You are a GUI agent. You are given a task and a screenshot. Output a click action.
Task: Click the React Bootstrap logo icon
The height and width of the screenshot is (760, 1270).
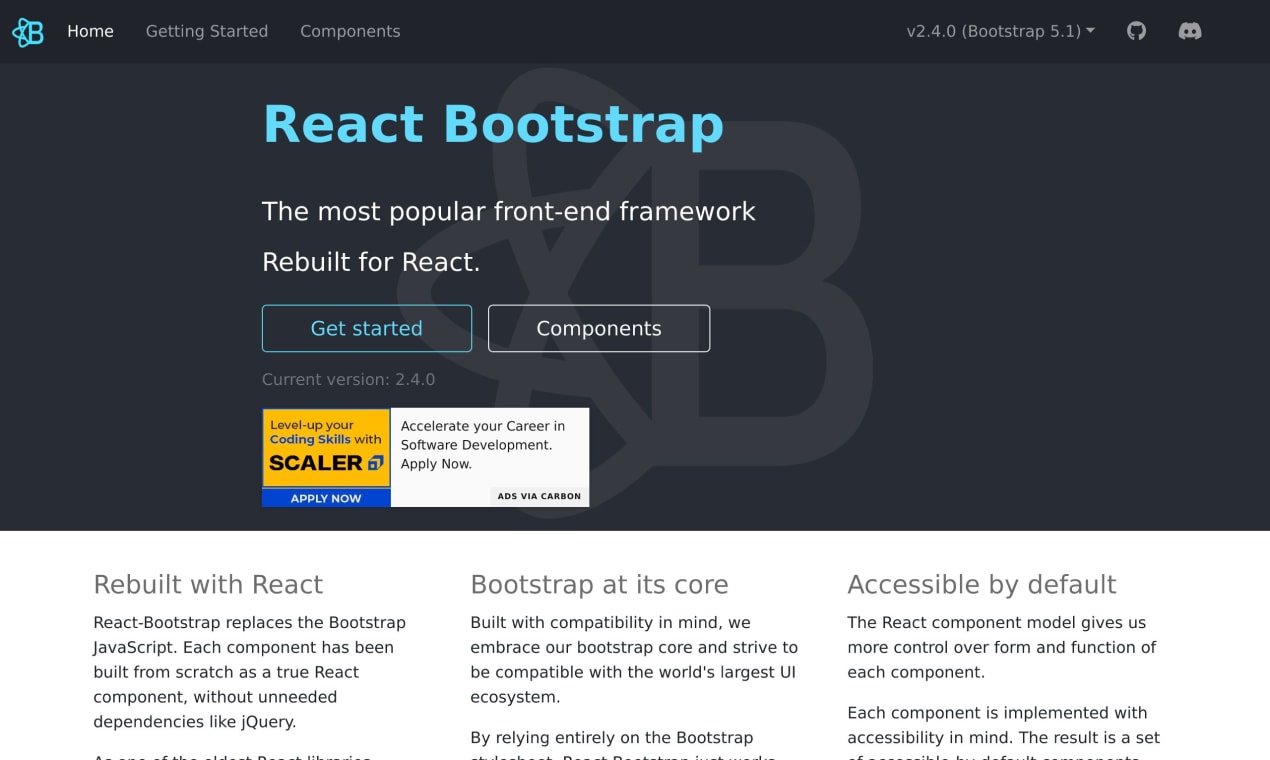pyautogui.click(x=28, y=32)
